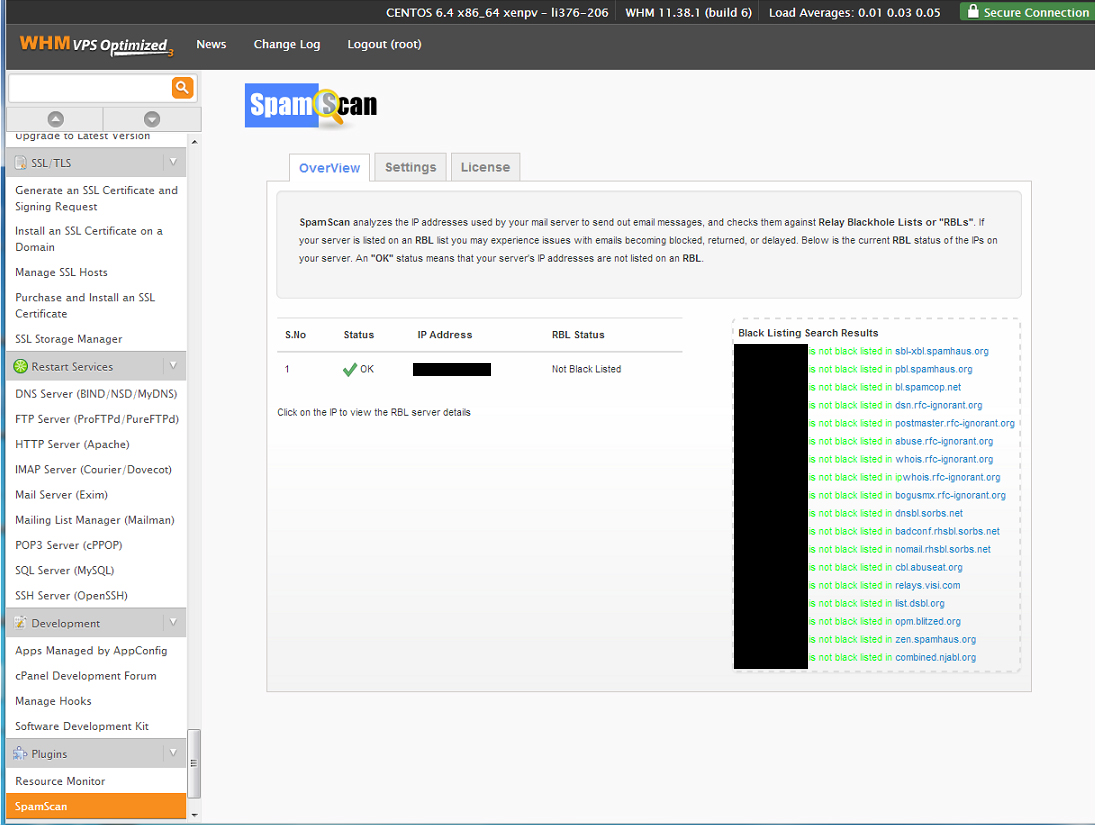Collapse the Development section arrow
This screenshot has width=1097, height=825.
pos(173,622)
